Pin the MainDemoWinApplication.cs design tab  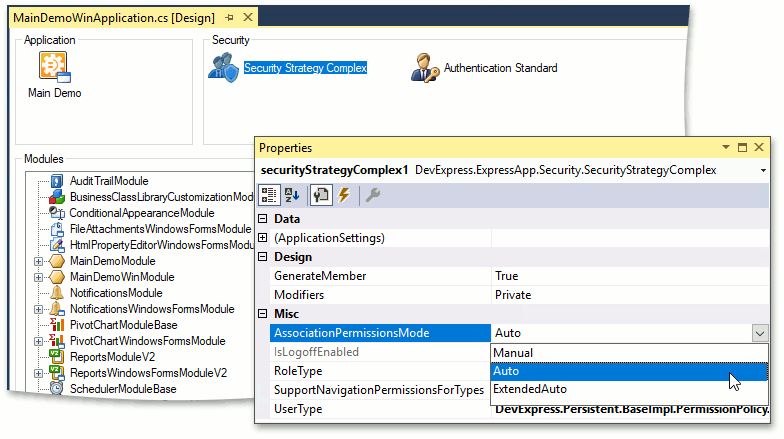230,18
